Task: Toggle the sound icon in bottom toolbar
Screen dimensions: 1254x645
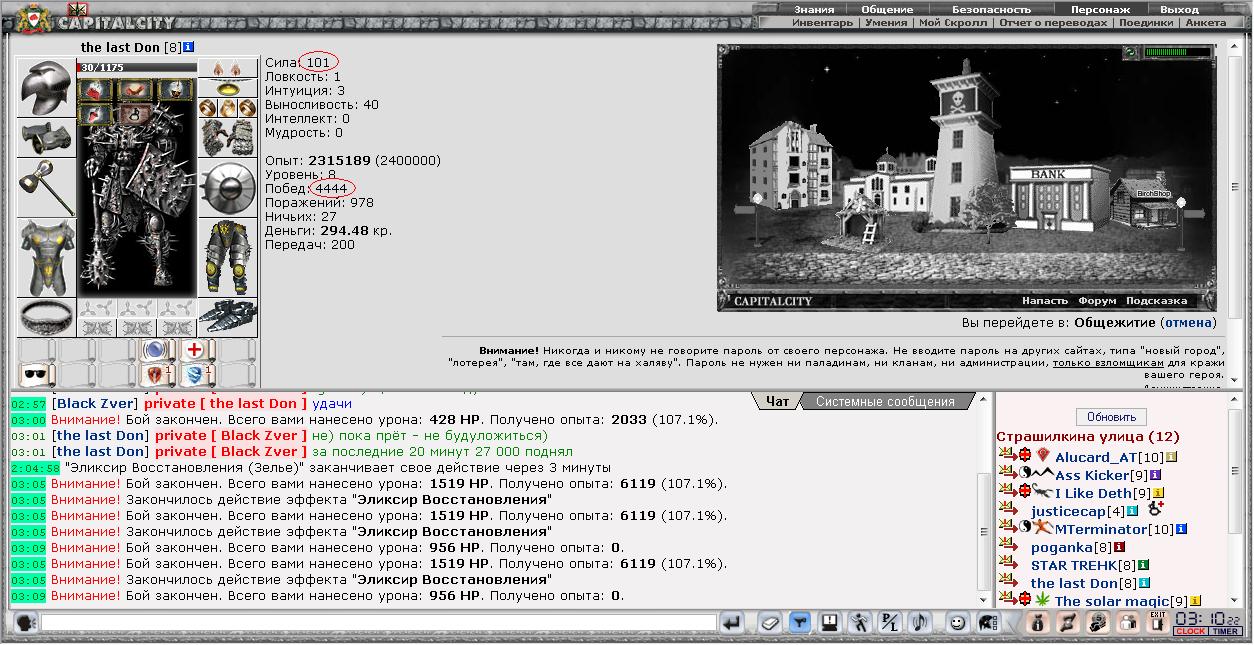Action: 920,623
